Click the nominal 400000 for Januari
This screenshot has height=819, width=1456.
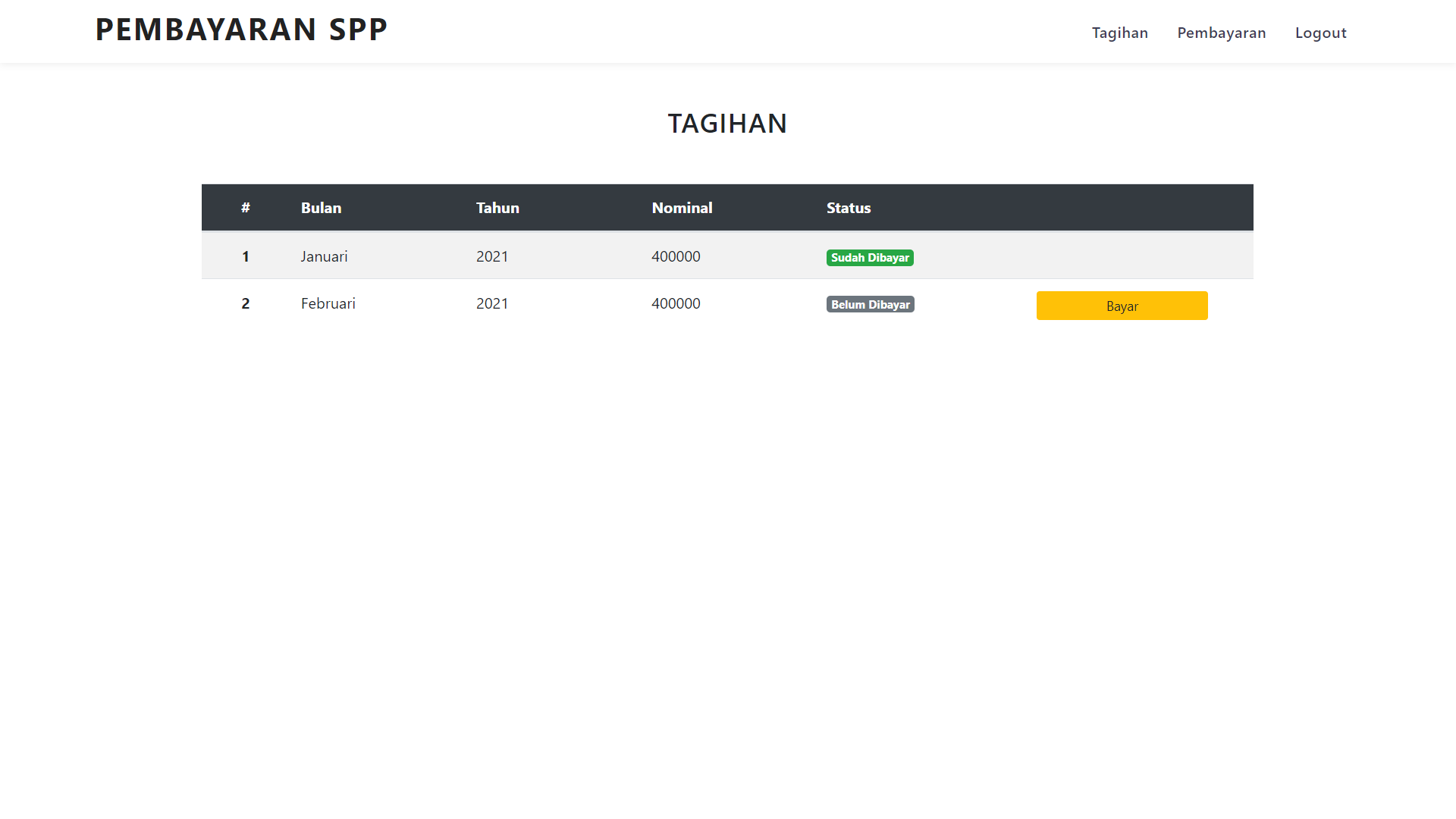(676, 256)
